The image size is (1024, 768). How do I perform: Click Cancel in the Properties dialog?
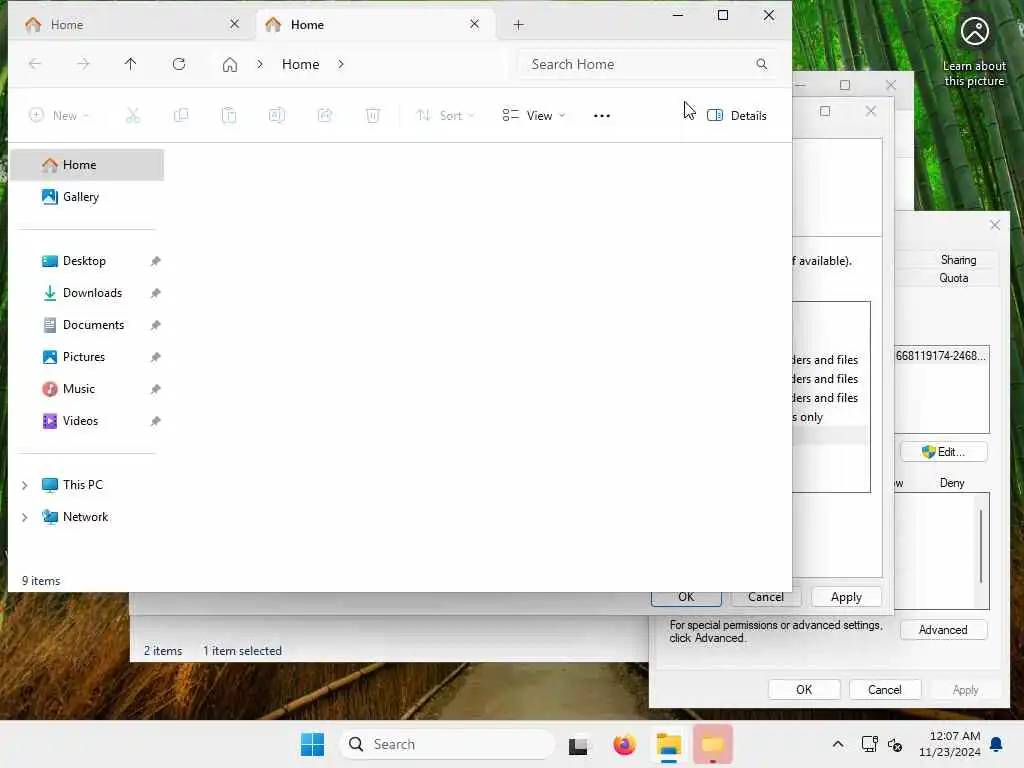pos(885,690)
